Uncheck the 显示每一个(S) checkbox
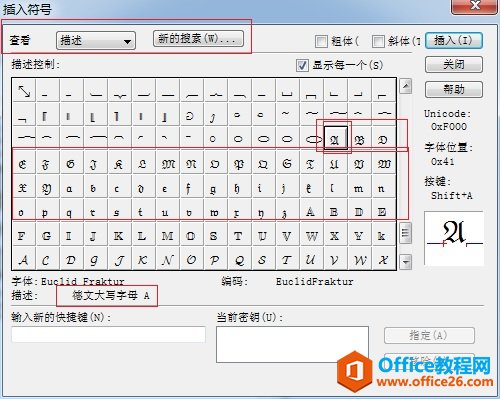Image resolution: width=500 pixels, height=399 pixels. point(302,65)
